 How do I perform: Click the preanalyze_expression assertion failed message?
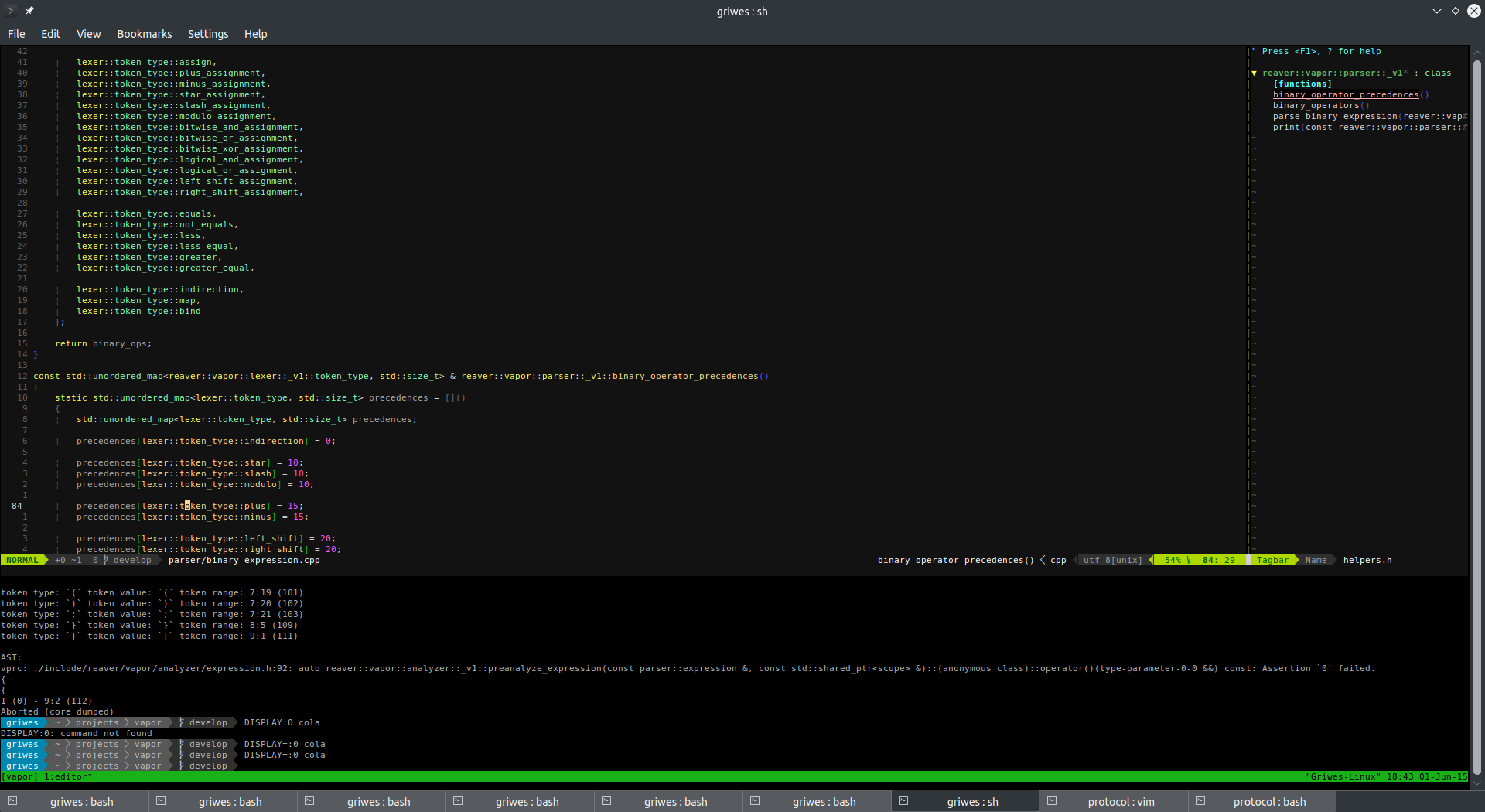tap(688, 669)
